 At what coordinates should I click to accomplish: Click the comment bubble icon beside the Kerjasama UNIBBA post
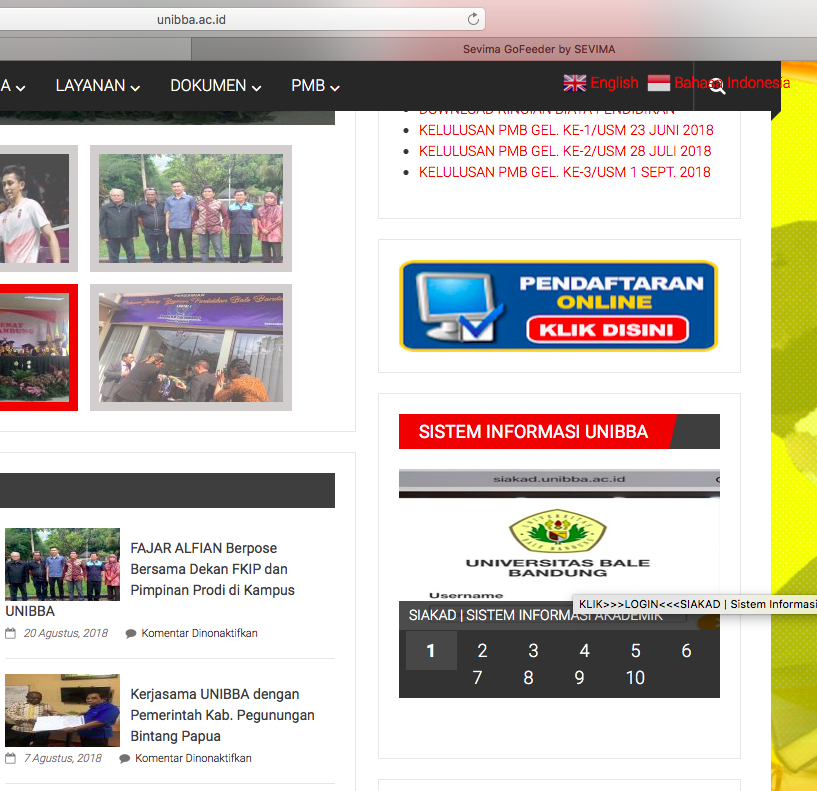[x=125, y=759]
